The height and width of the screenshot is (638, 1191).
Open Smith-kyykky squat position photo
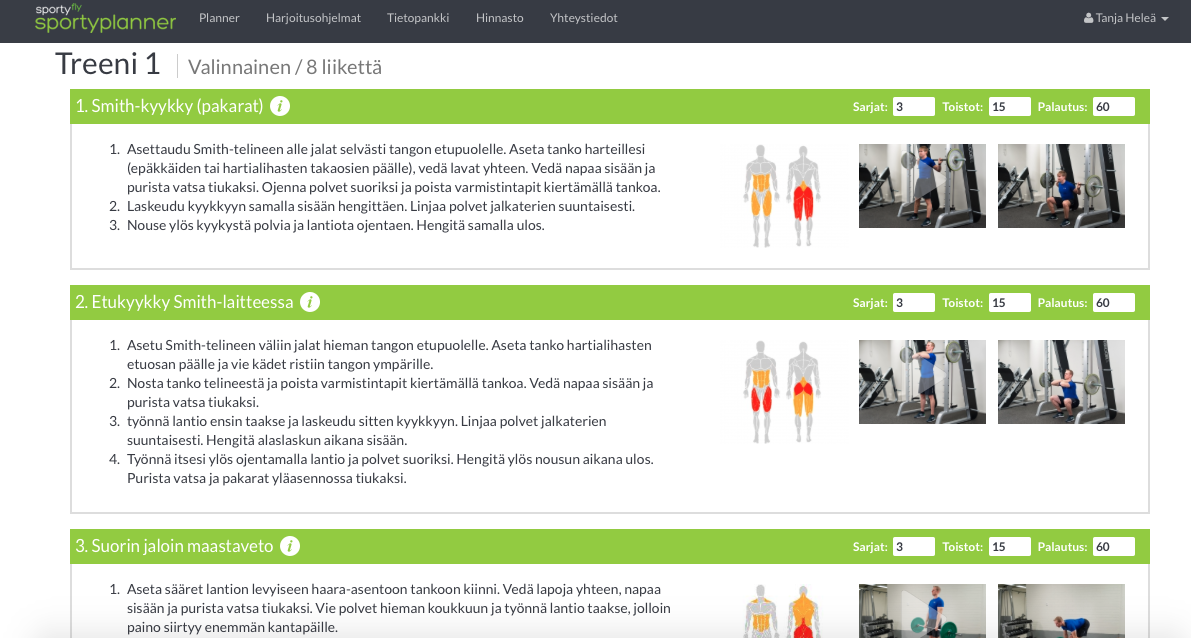click(1061, 186)
